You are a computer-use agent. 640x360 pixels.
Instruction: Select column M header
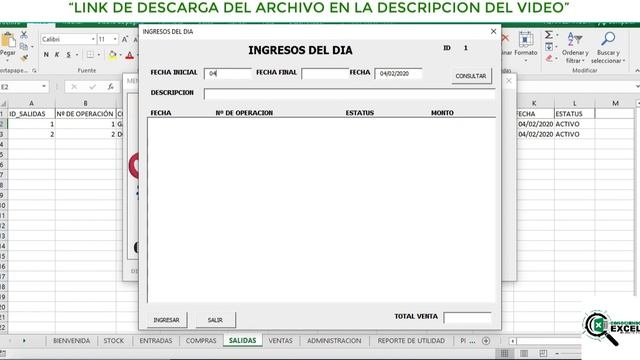[615, 103]
